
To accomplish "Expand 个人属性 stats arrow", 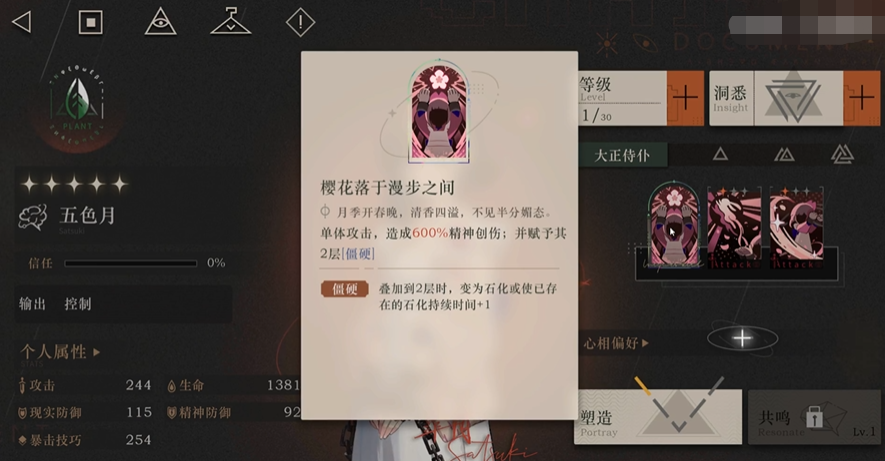I will click(97, 352).
